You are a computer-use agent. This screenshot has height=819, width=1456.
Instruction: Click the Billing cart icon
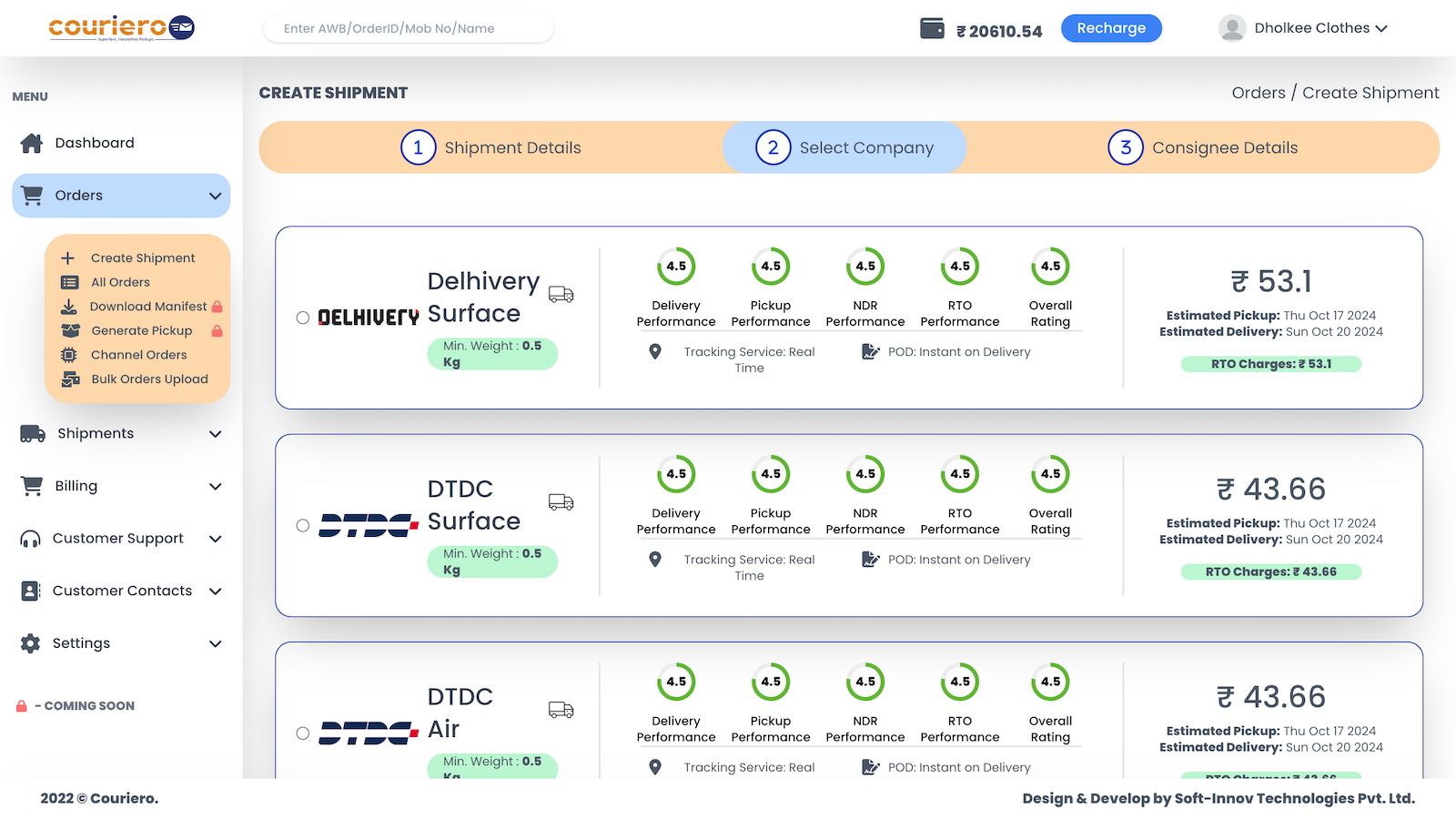pyautogui.click(x=32, y=486)
